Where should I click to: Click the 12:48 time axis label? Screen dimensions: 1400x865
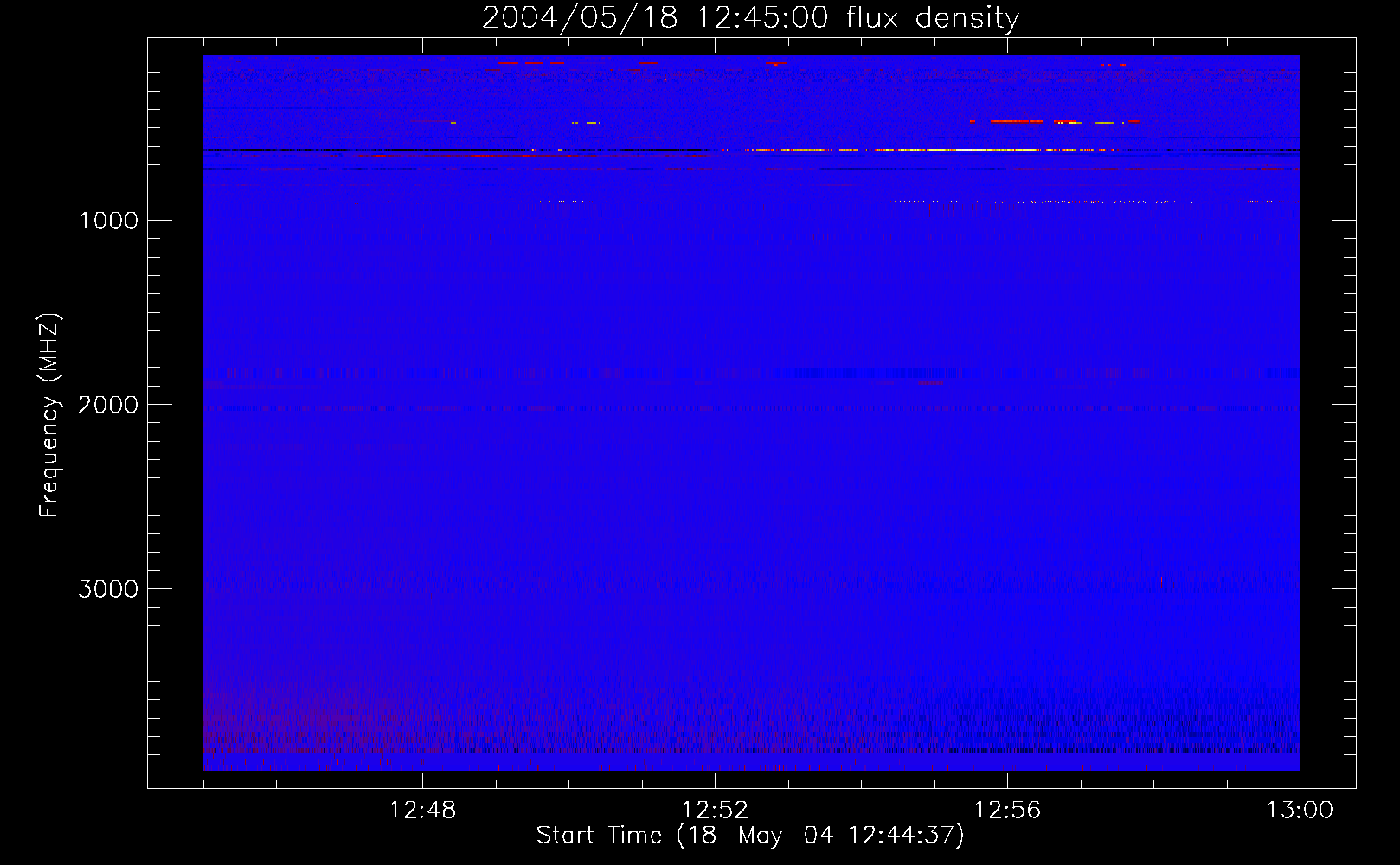[x=422, y=811]
